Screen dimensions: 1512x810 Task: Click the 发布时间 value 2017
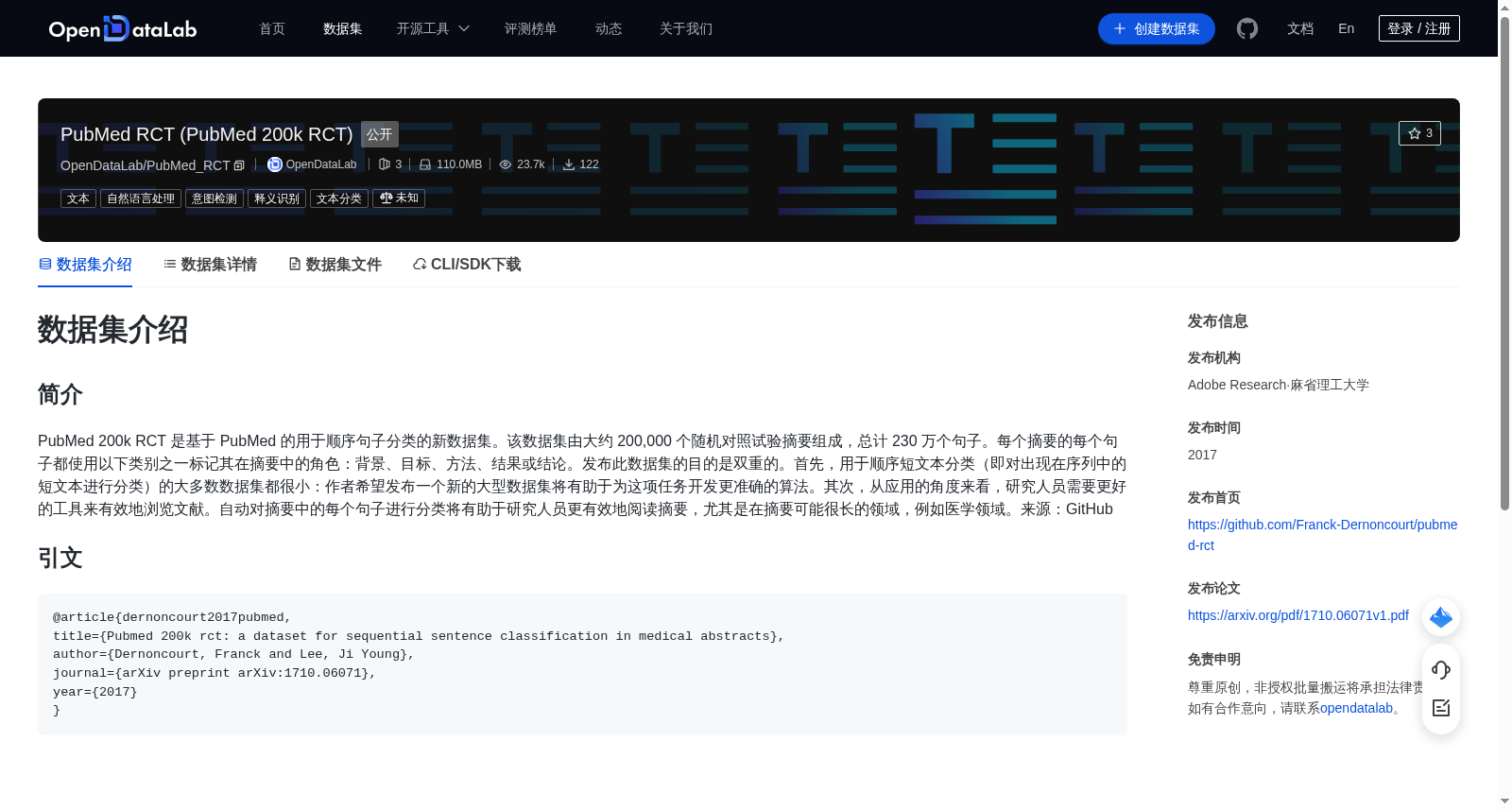click(1202, 455)
